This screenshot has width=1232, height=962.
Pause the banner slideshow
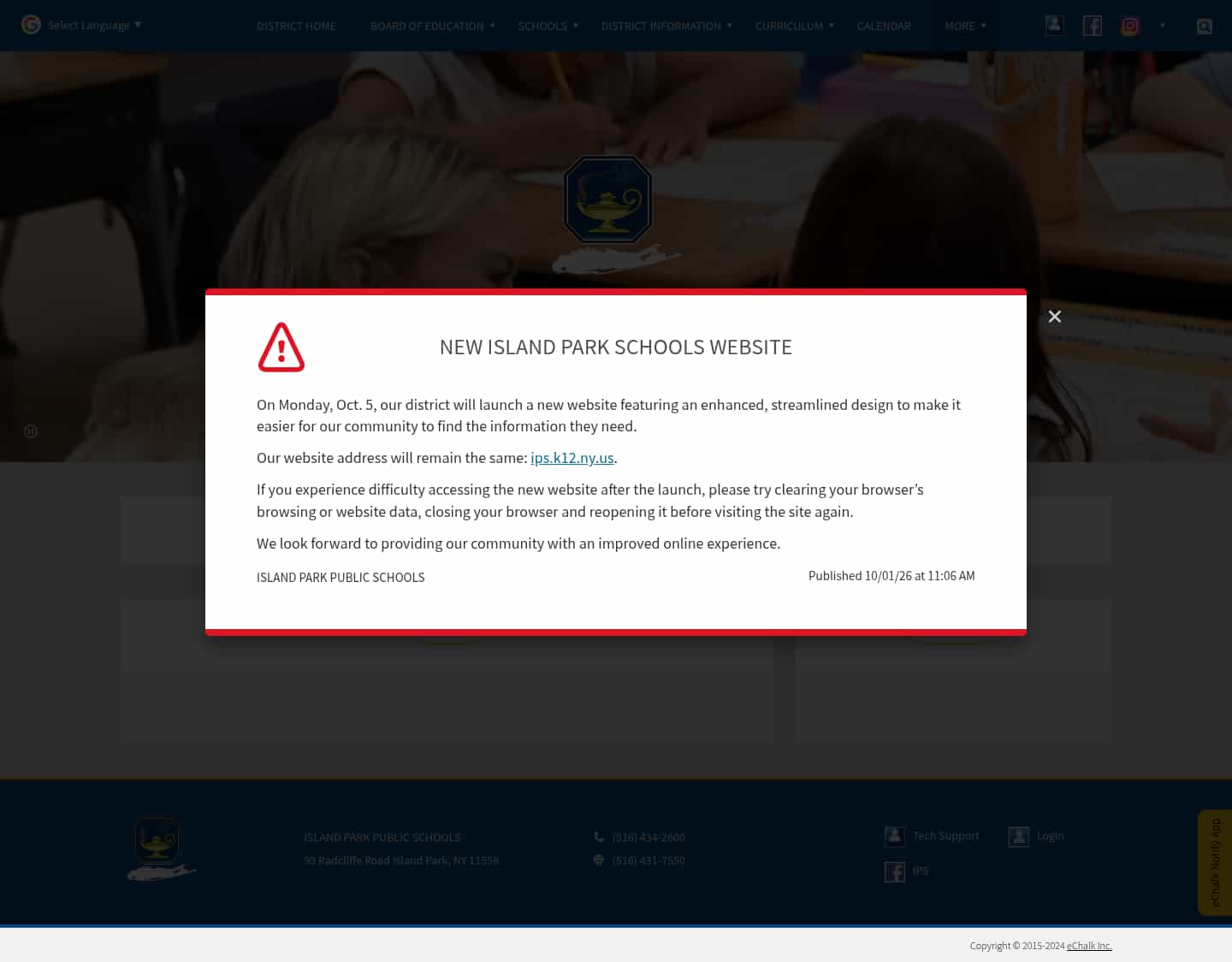click(31, 431)
